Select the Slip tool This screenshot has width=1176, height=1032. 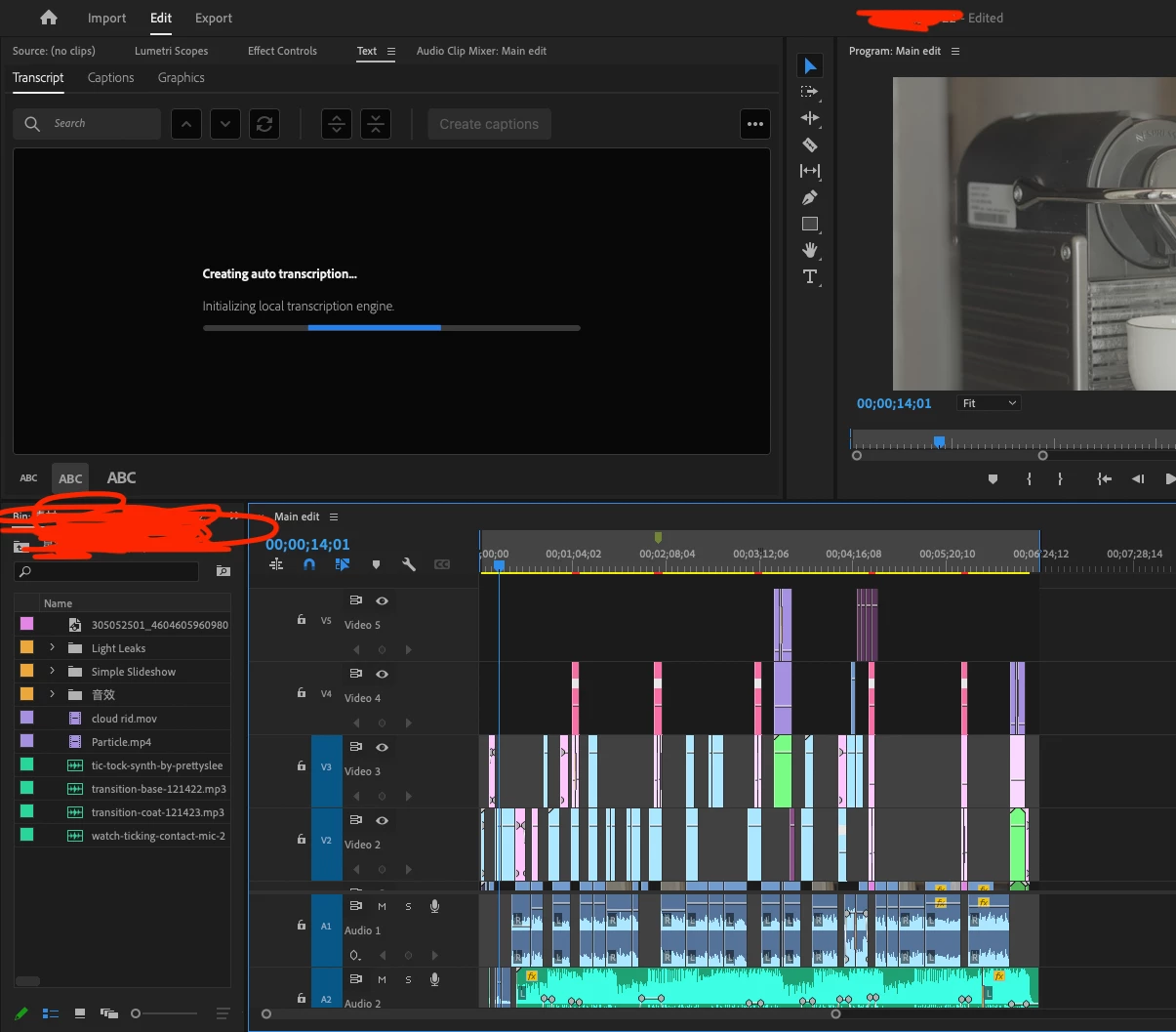click(x=810, y=171)
